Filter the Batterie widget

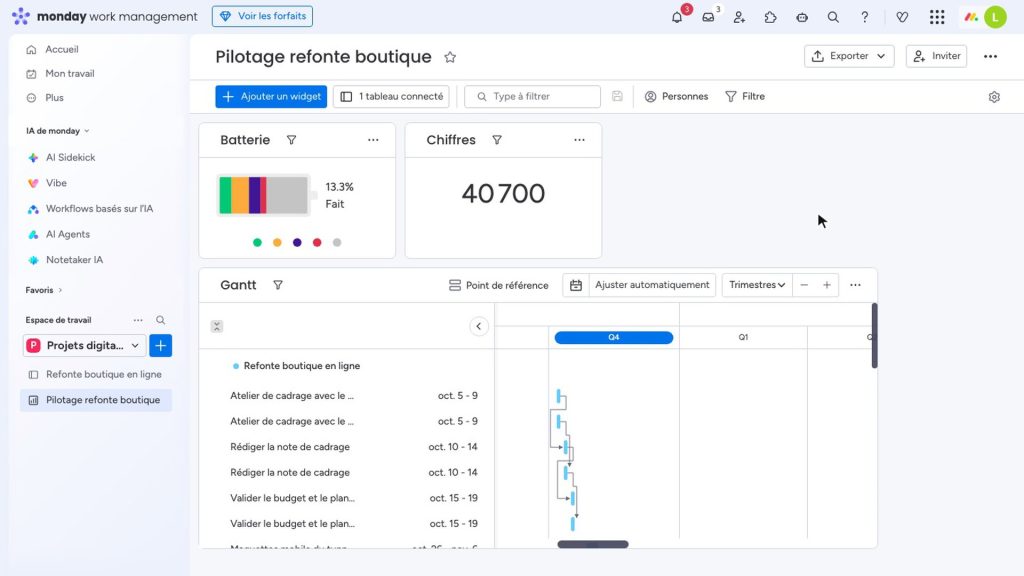click(291, 140)
